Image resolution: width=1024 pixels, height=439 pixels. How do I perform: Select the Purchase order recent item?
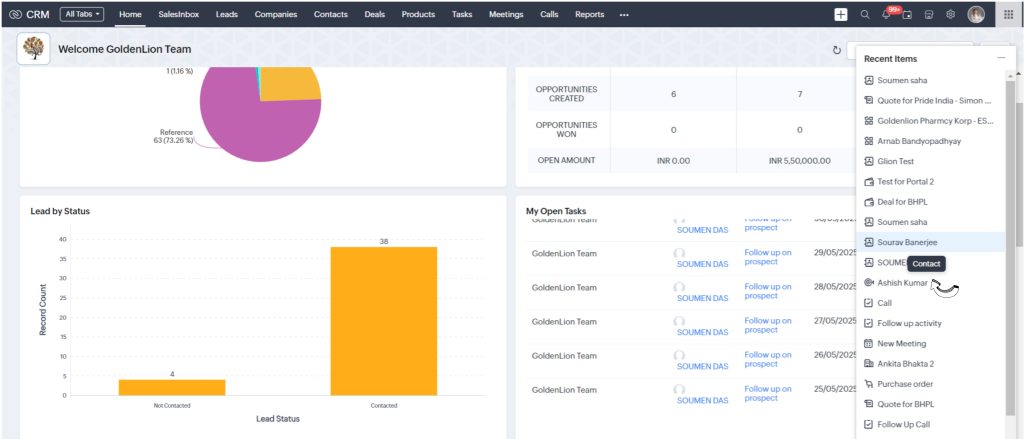[x=905, y=384]
